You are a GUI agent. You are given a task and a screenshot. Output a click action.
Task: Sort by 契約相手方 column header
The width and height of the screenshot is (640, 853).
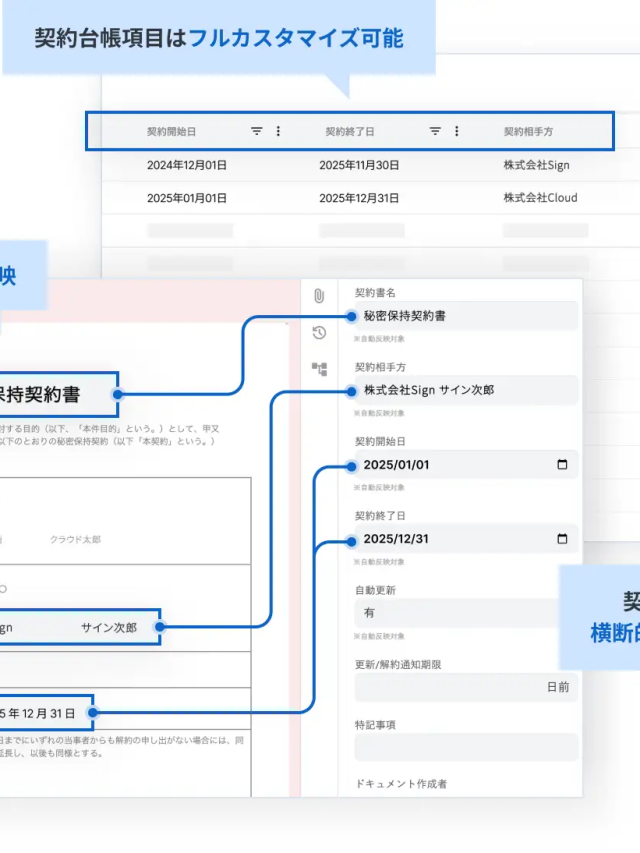528,131
